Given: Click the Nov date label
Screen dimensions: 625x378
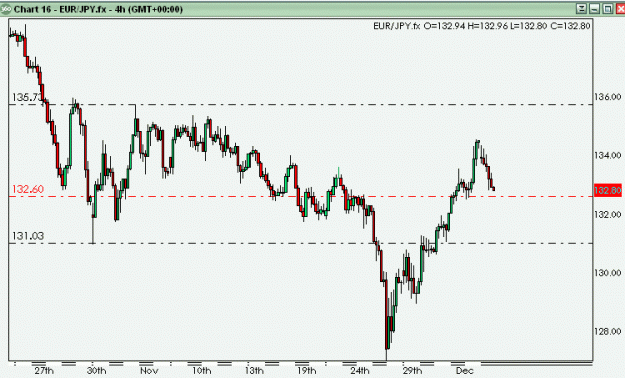Looking at the screenshot, I should 149,371.
